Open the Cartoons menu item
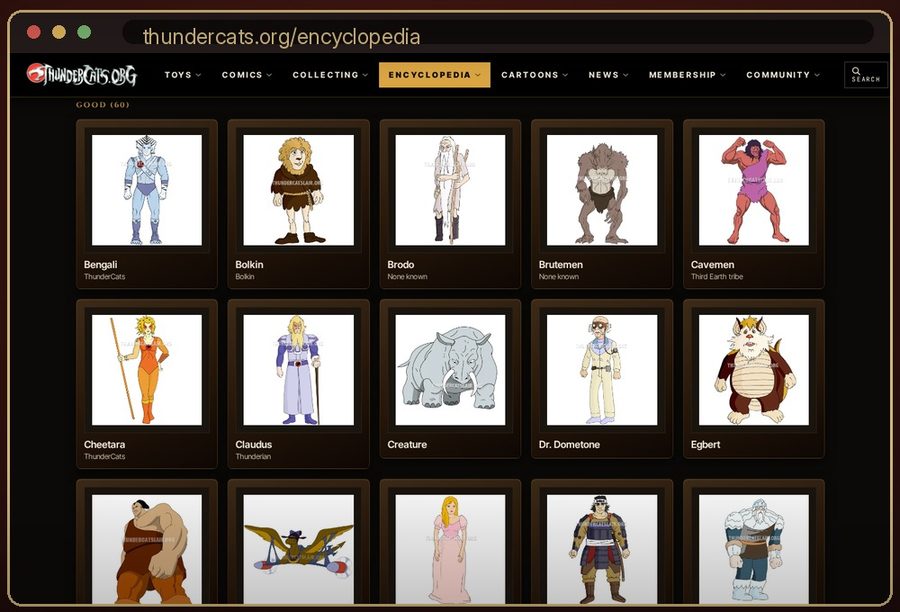The width and height of the screenshot is (900, 612). pos(530,75)
